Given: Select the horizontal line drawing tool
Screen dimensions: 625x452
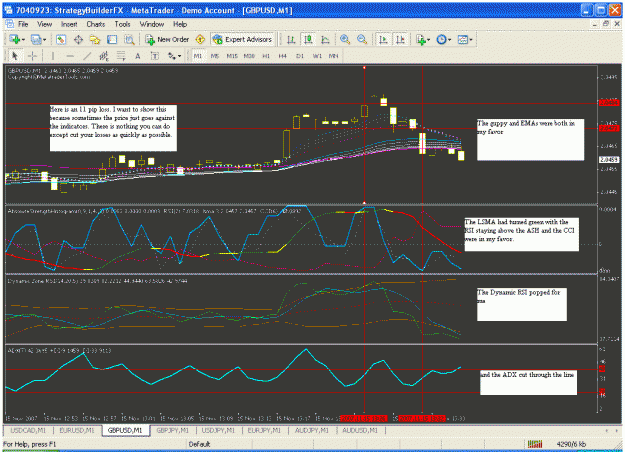Looking at the screenshot, I should coord(70,56).
